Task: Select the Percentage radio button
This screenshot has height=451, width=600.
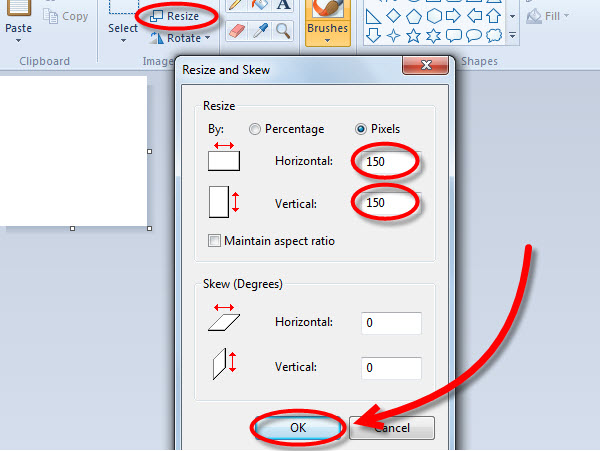Action: click(x=256, y=129)
